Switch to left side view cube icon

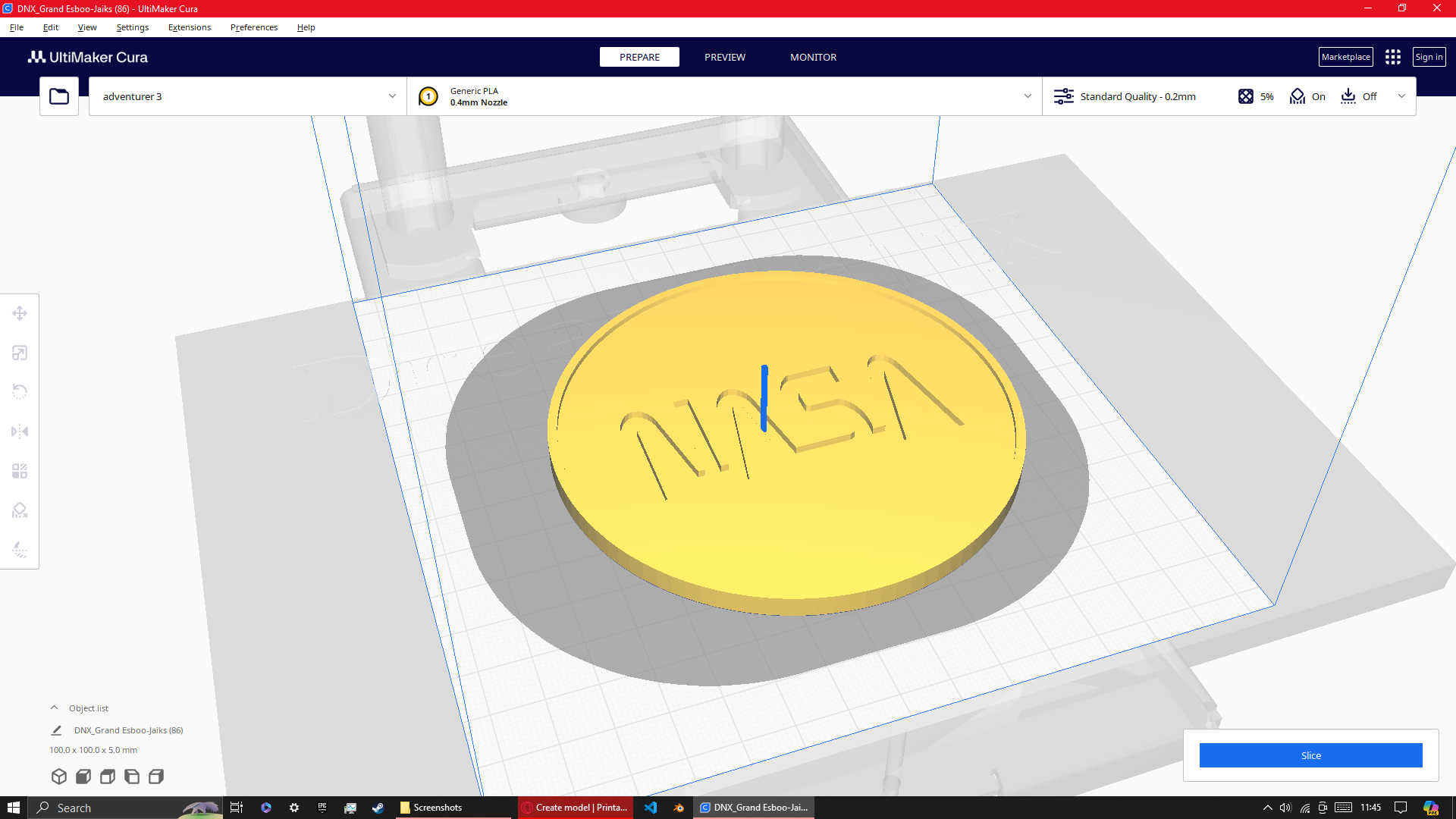132,777
